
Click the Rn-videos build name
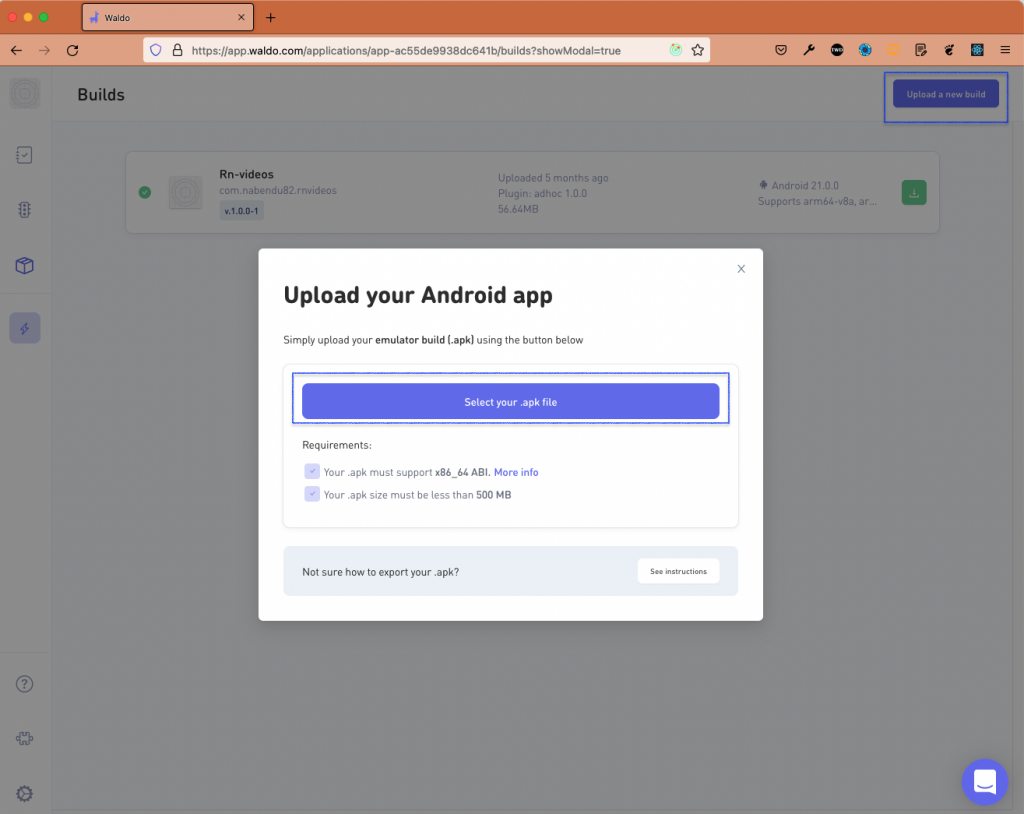(x=246, y=174)
